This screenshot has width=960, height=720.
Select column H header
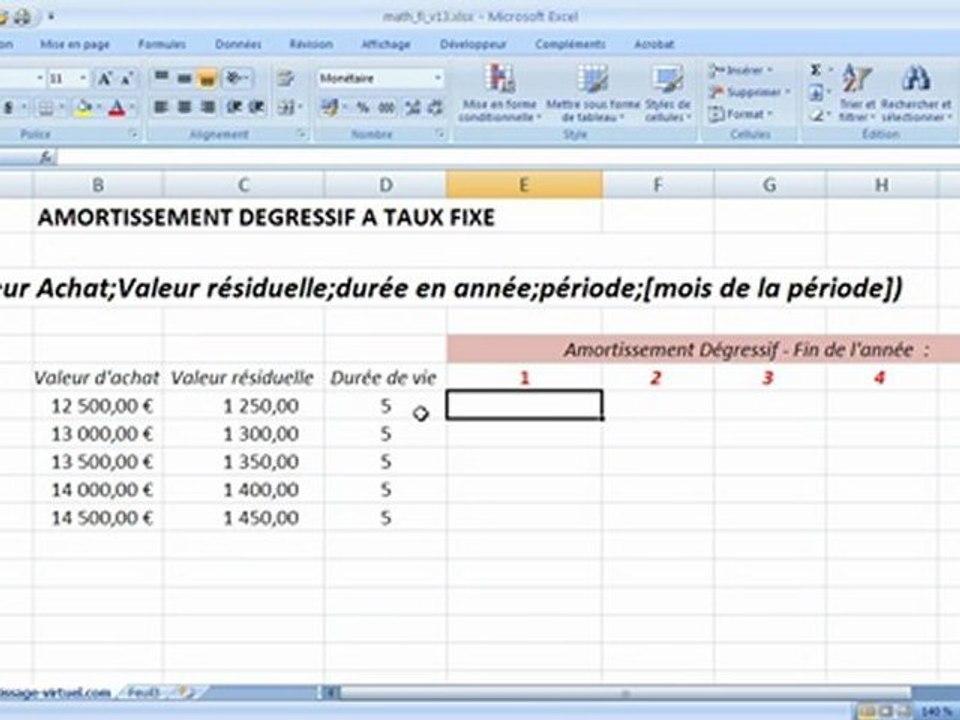[x=882, y=185]
